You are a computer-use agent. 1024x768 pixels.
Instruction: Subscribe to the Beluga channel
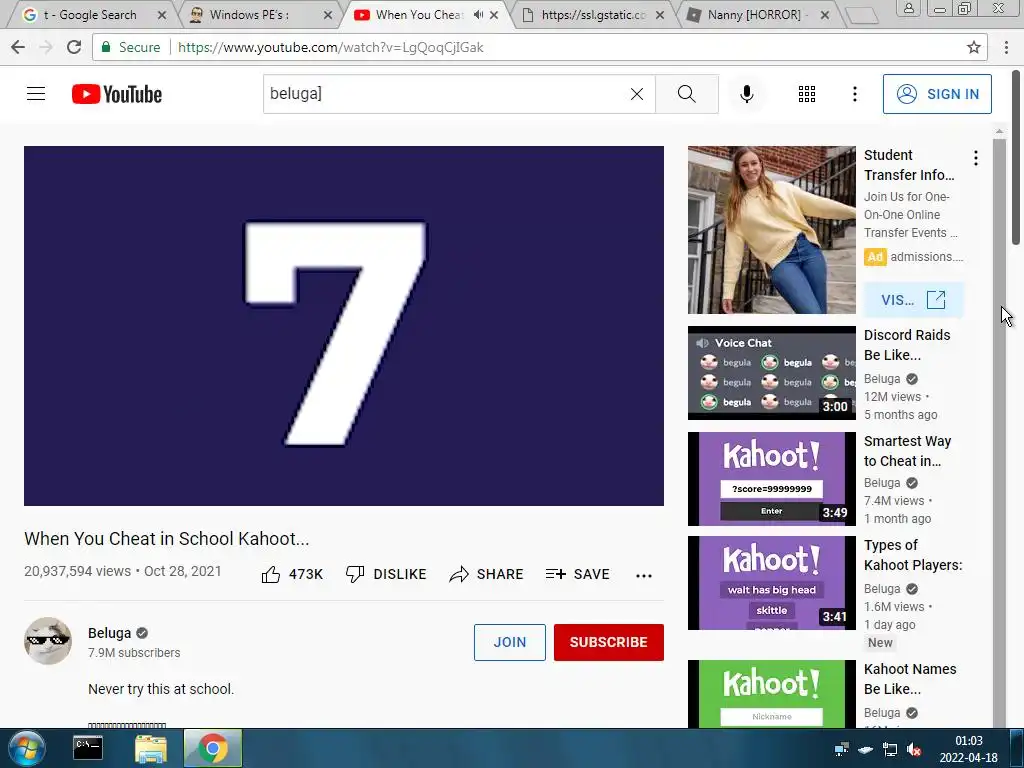[609, 642]
